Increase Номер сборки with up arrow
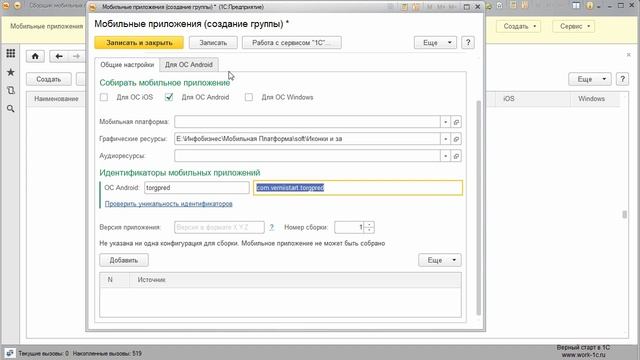Image resolution: width=640 pixels, height=360 pixels. click(x=369, y=224)
